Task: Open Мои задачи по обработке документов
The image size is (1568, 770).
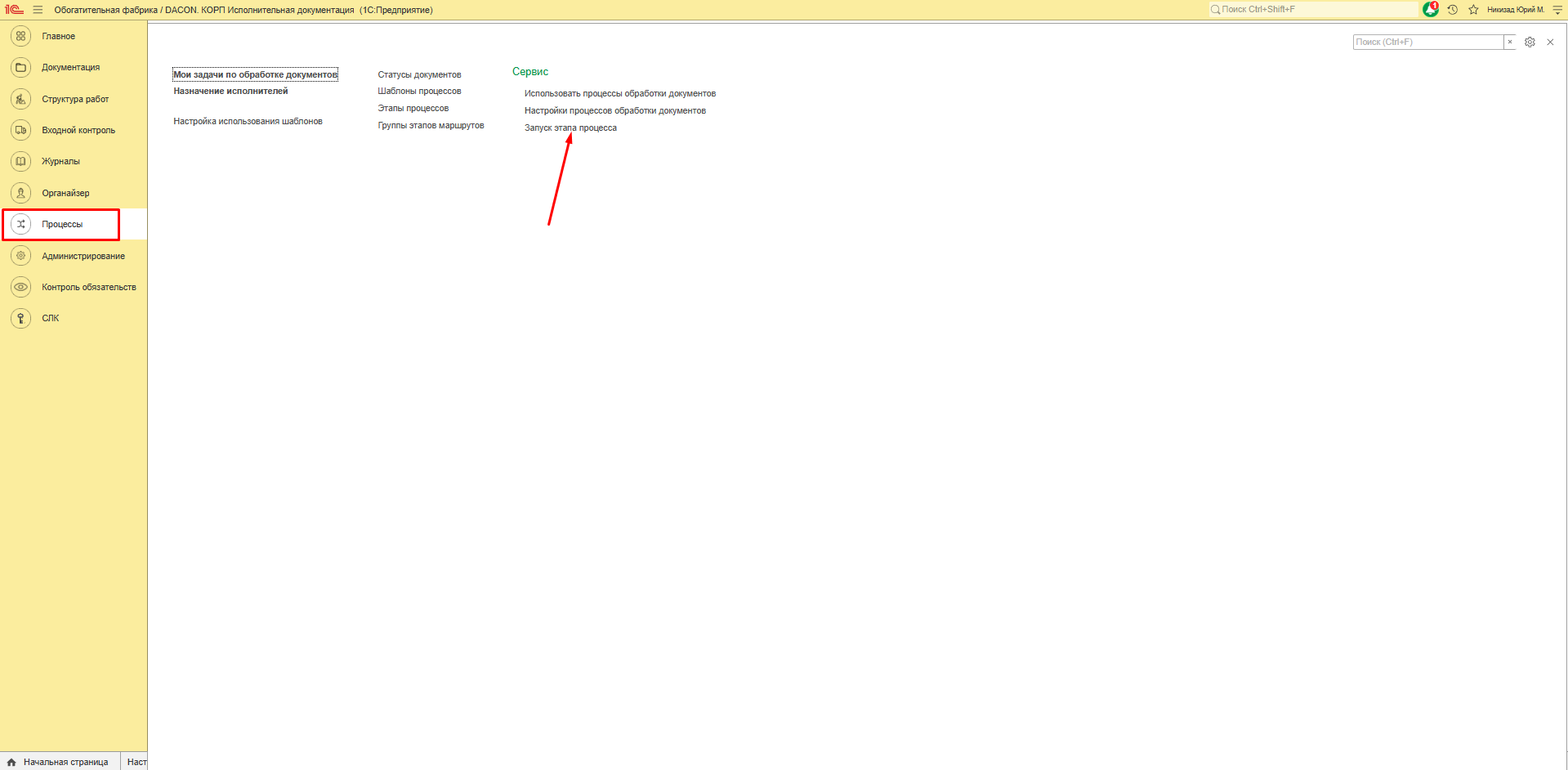Action: point(255,74)
